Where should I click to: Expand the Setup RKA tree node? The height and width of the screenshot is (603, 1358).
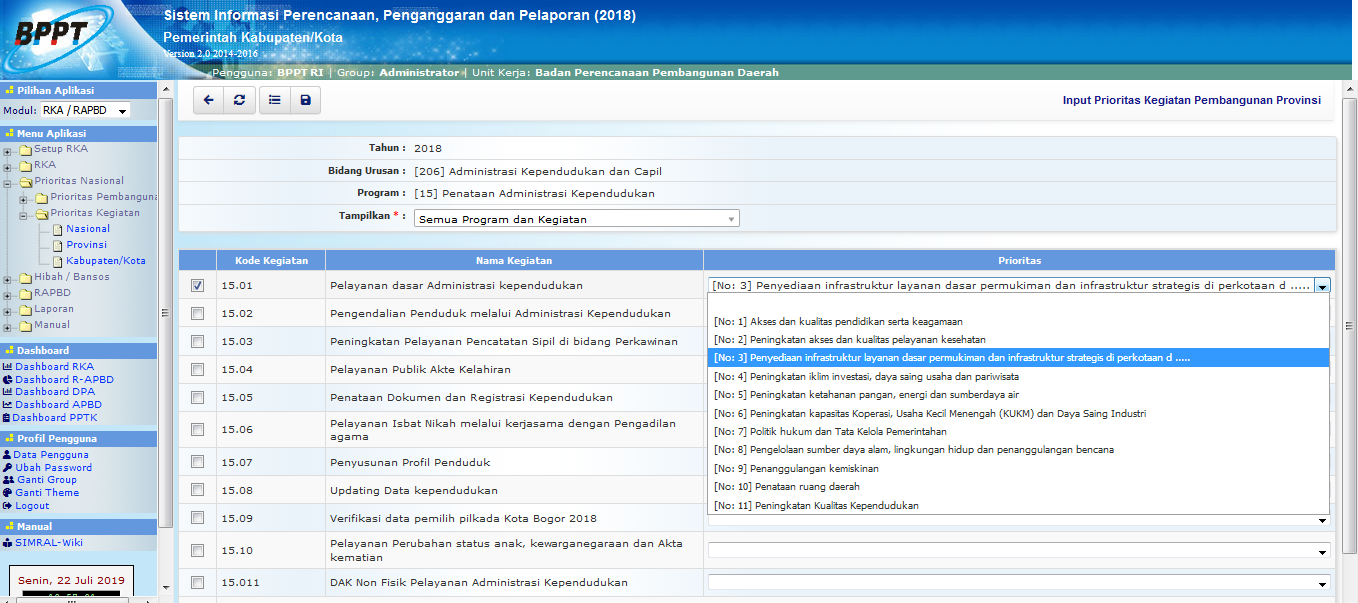(x=8, y=151)
